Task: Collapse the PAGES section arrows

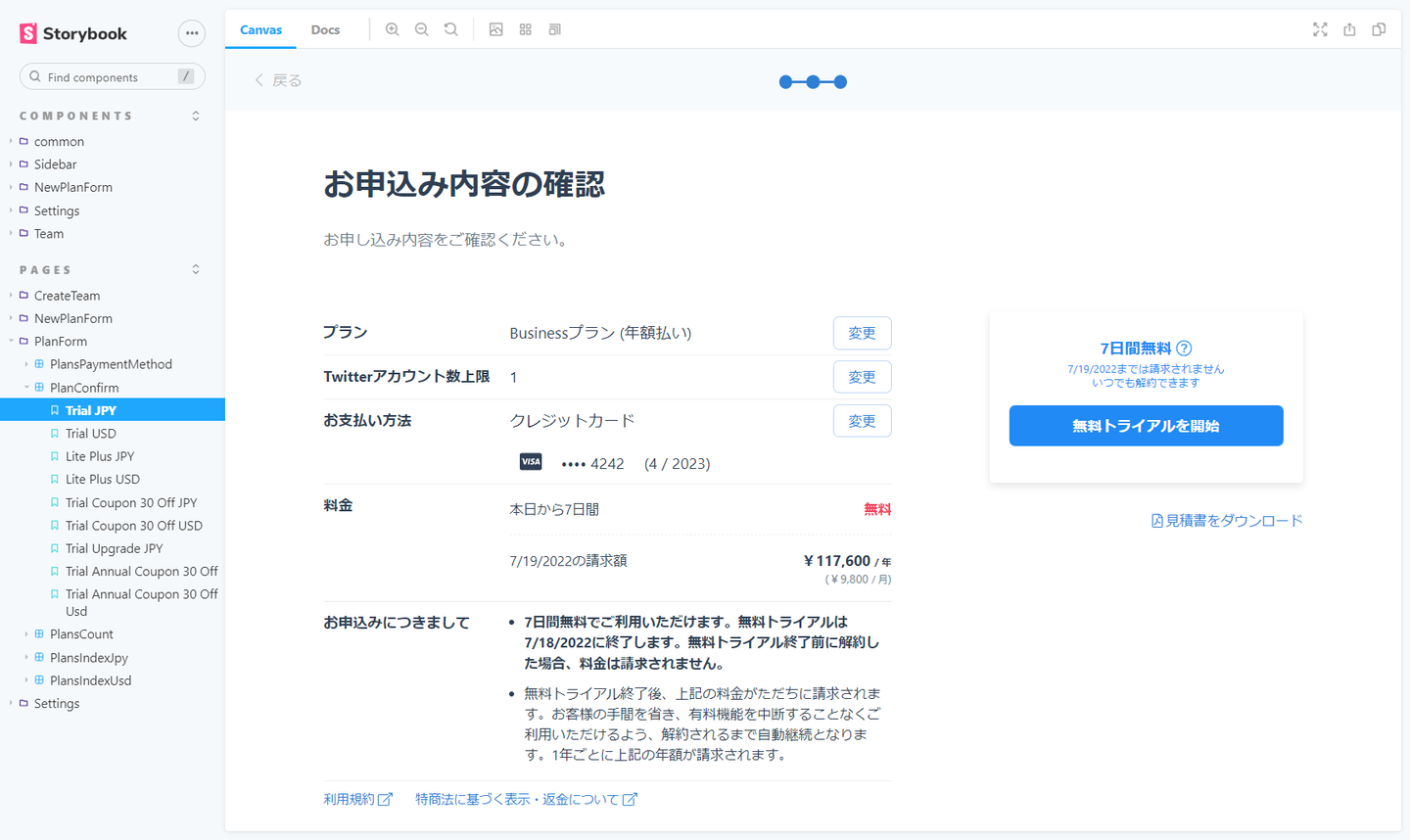Action: coord(196,269)
